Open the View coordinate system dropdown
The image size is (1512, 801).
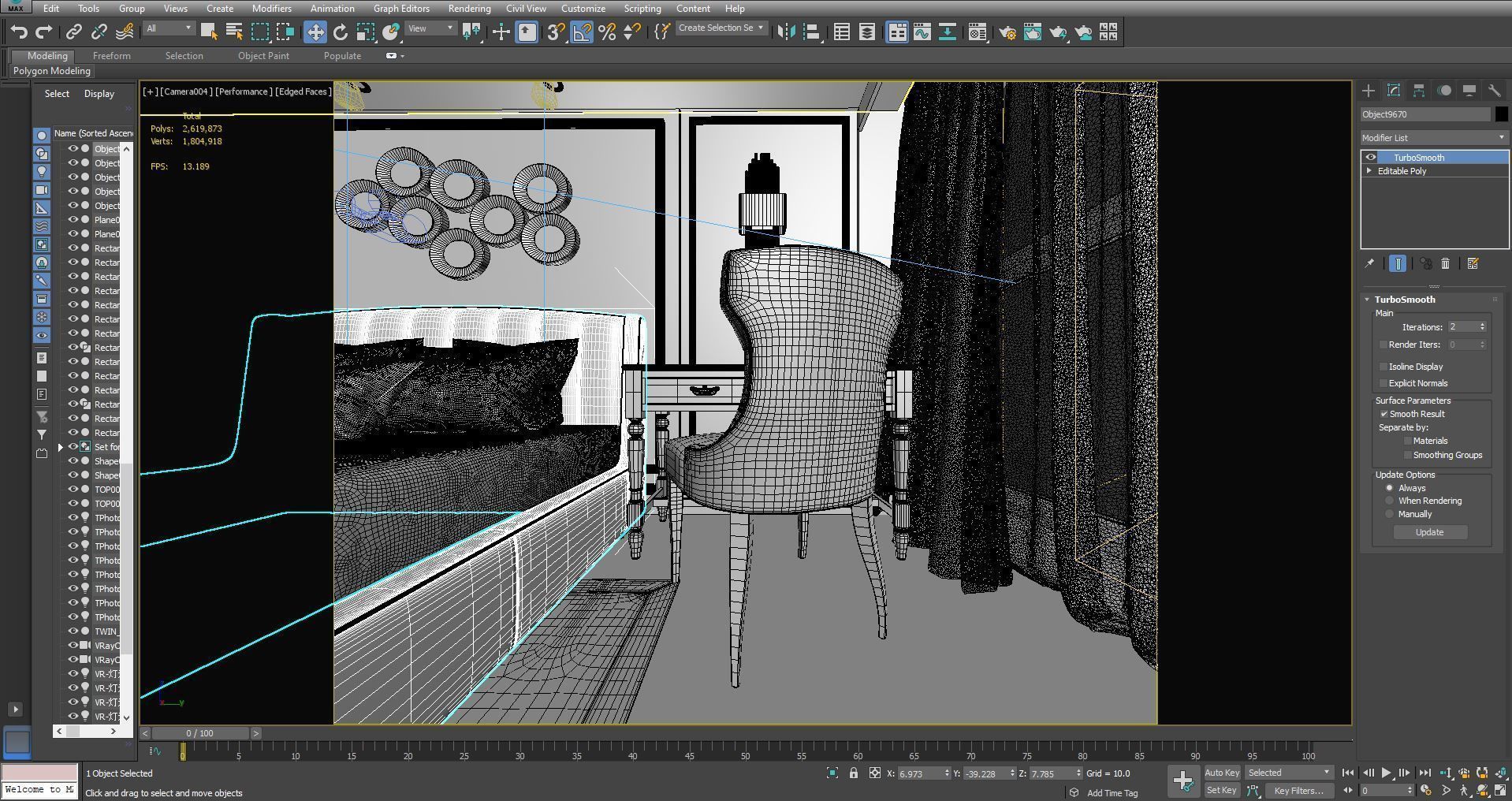(430, 28)
